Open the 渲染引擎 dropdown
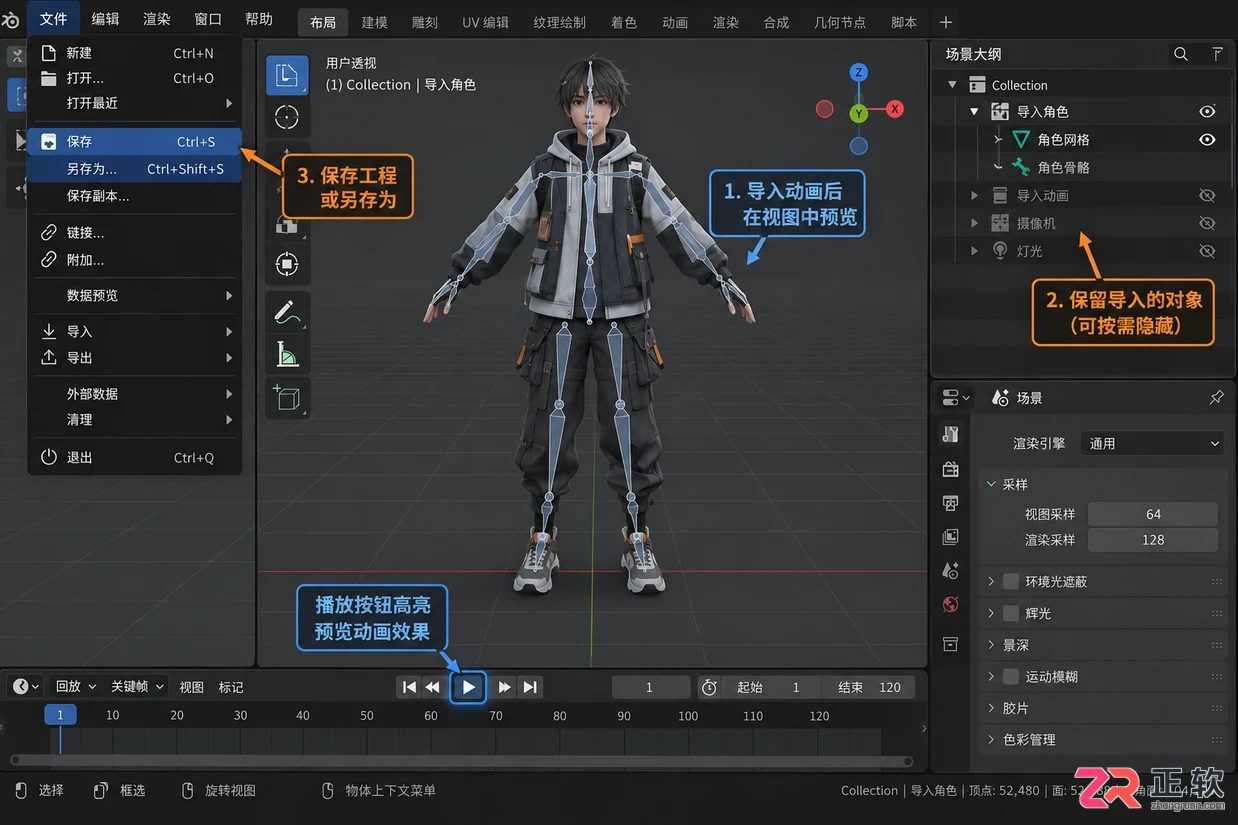Image resolution: width=1238 pixels, height=825 pixels. [1153, 443]
